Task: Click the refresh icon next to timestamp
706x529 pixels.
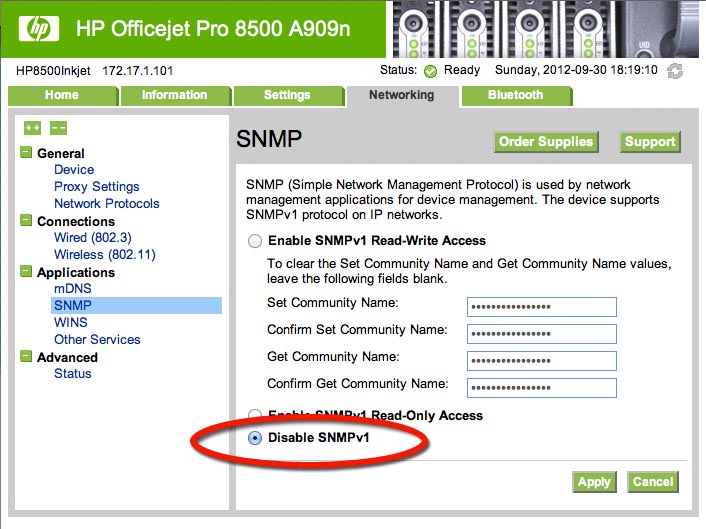Action: 676,71
